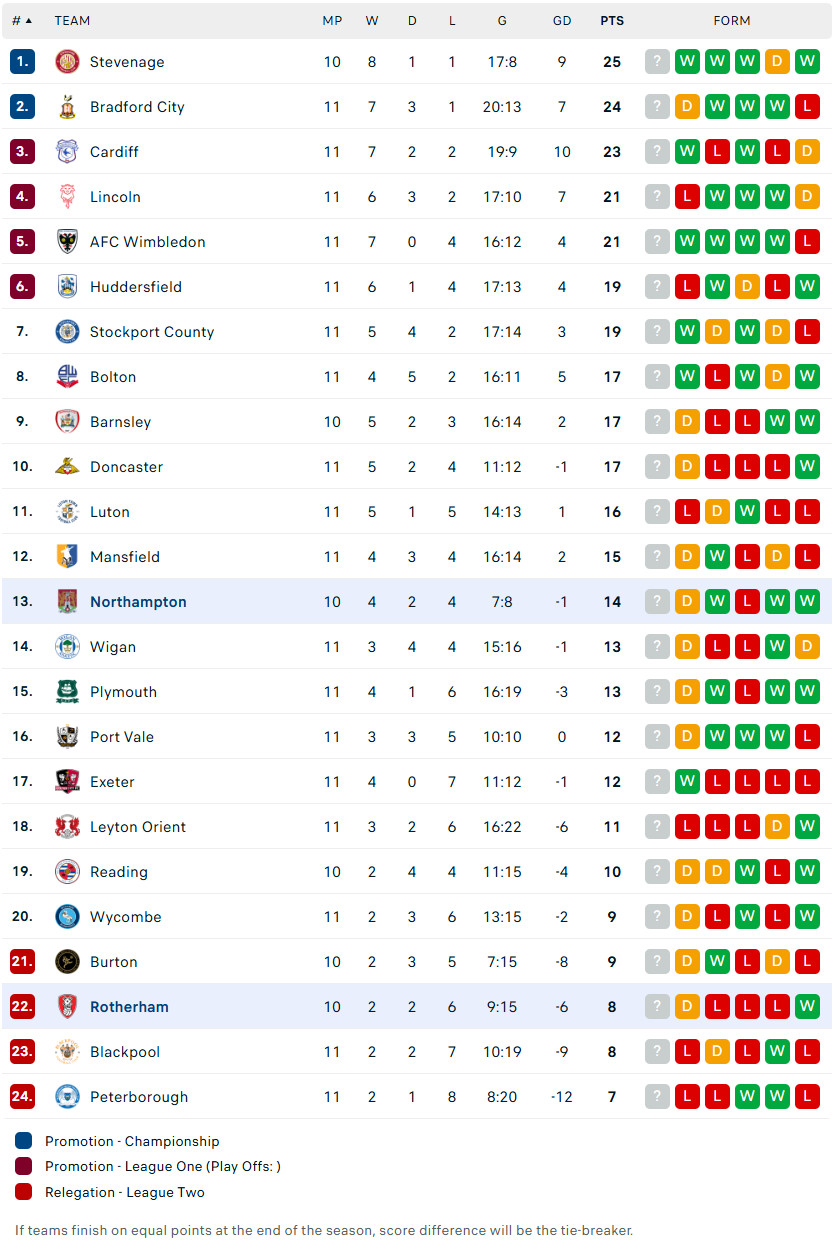Image resolution: width=840 pixels, height=1252 pixels.
Task: Open the Lincoln team page link
Action: coord(115,197)
